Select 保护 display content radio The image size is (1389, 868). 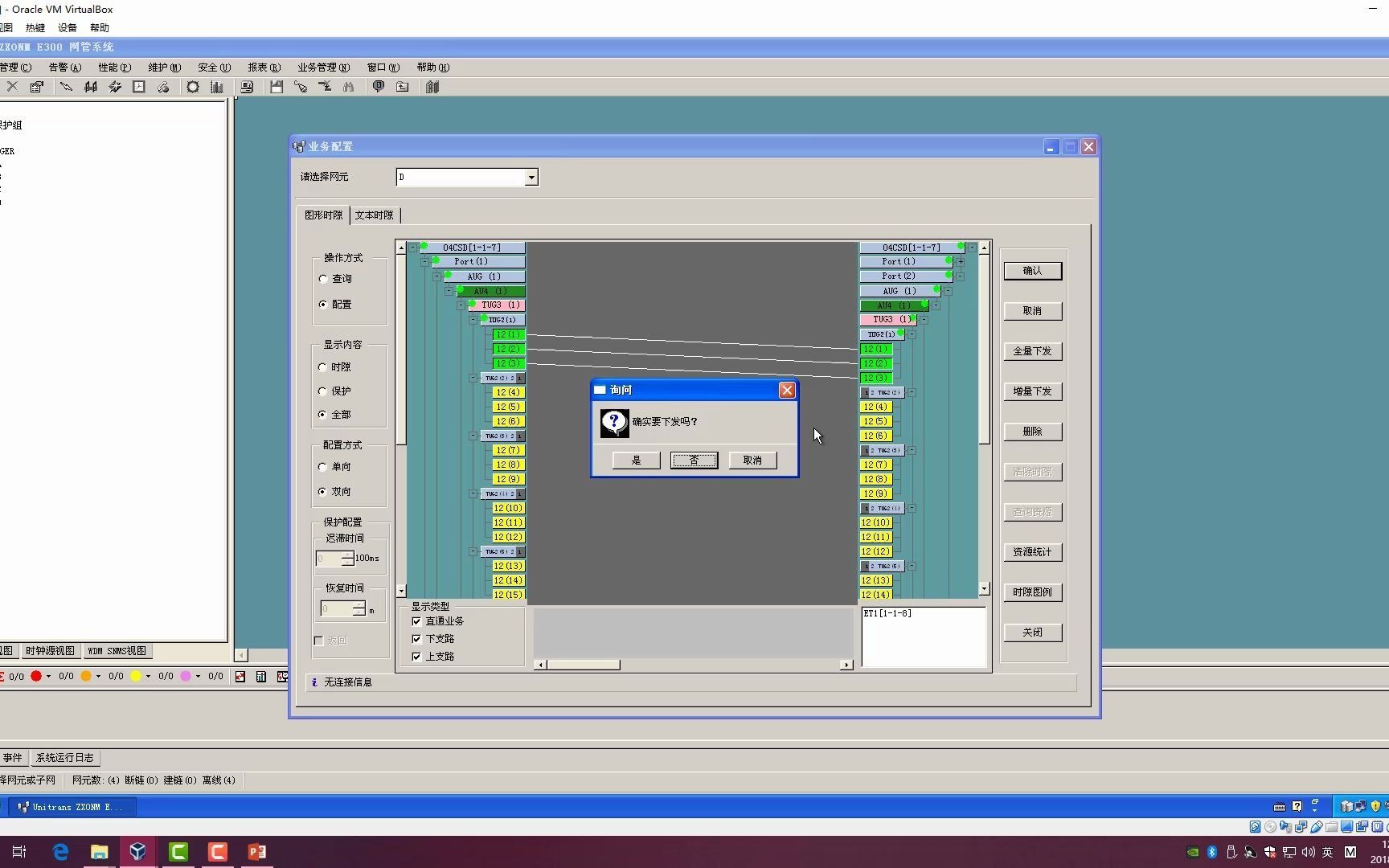(323, 391)
